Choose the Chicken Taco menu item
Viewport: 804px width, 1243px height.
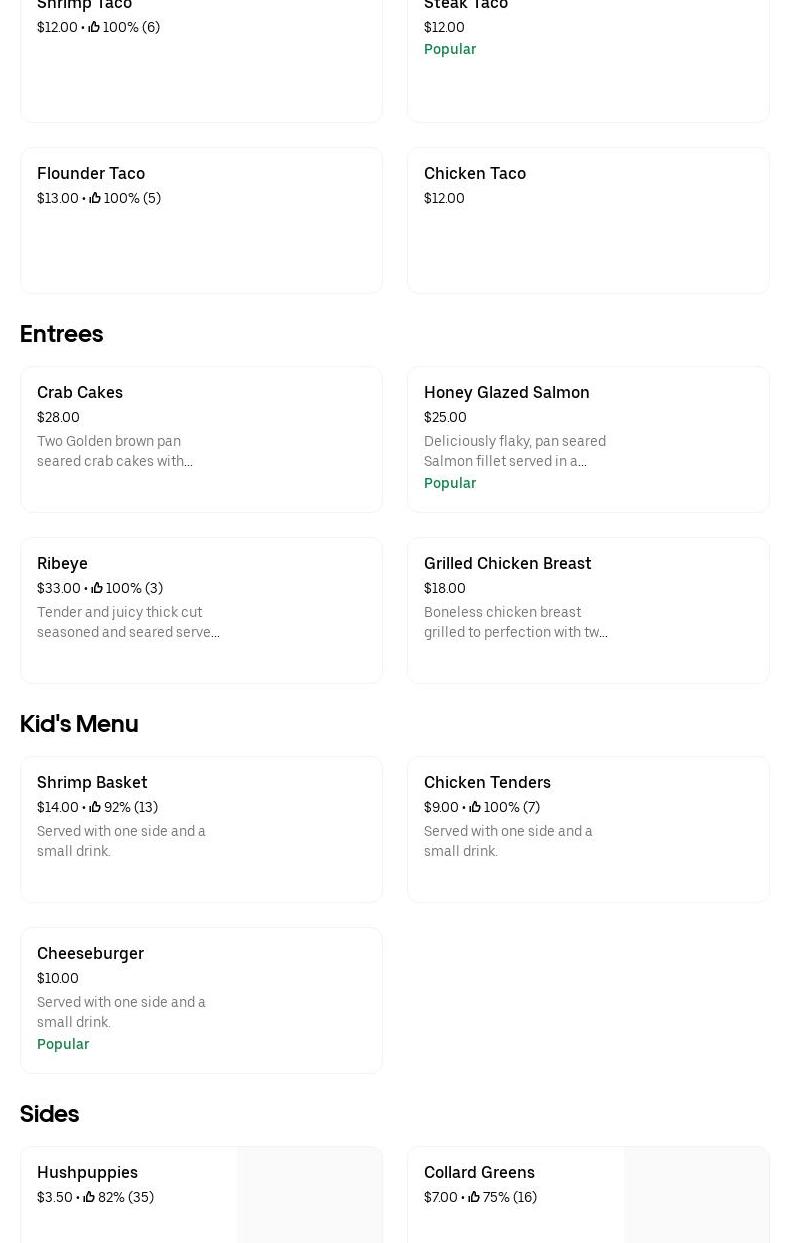[475, 173]
